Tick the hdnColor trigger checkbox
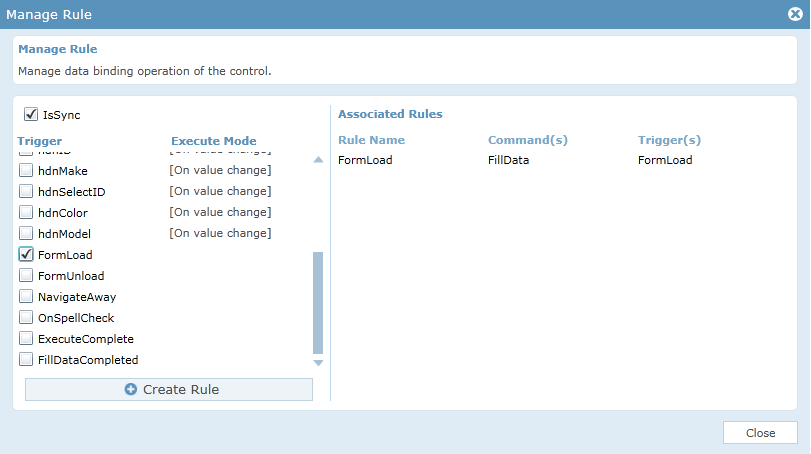Viewport: 811px width, 454px height. pos(26,212)
